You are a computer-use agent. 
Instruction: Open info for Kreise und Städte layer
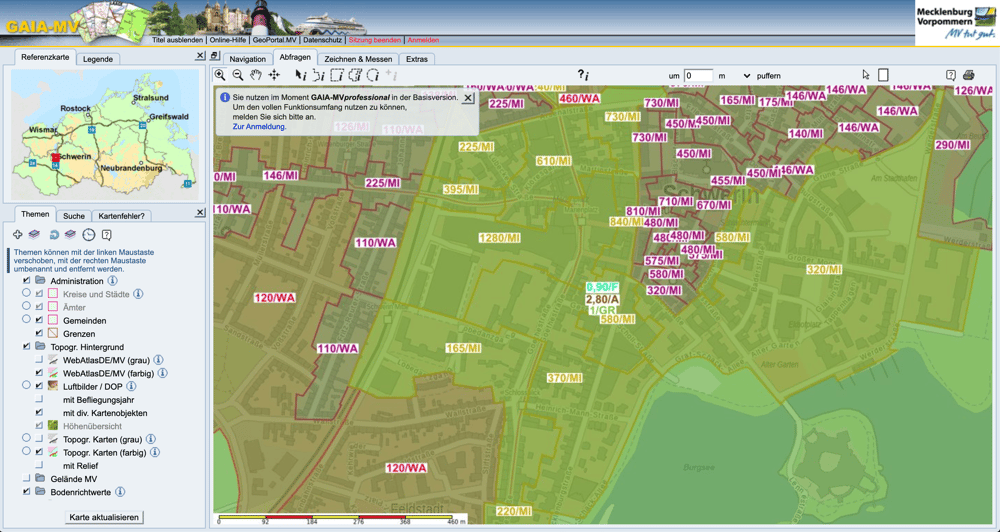(x=138, y=294)
